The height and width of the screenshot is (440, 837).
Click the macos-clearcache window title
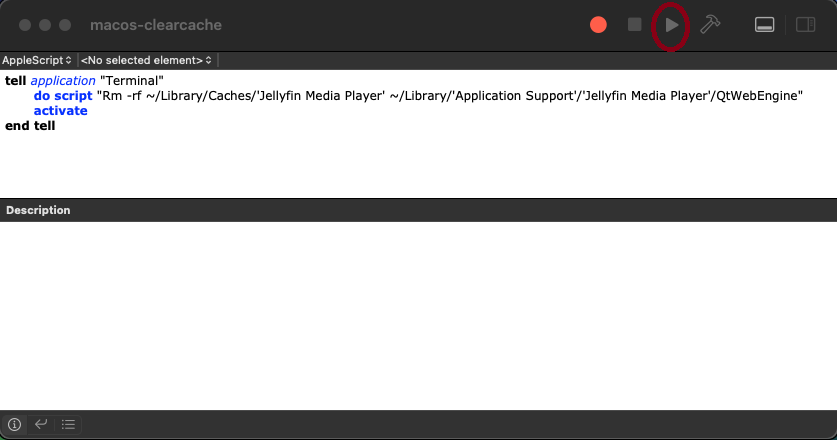point(155,25)
